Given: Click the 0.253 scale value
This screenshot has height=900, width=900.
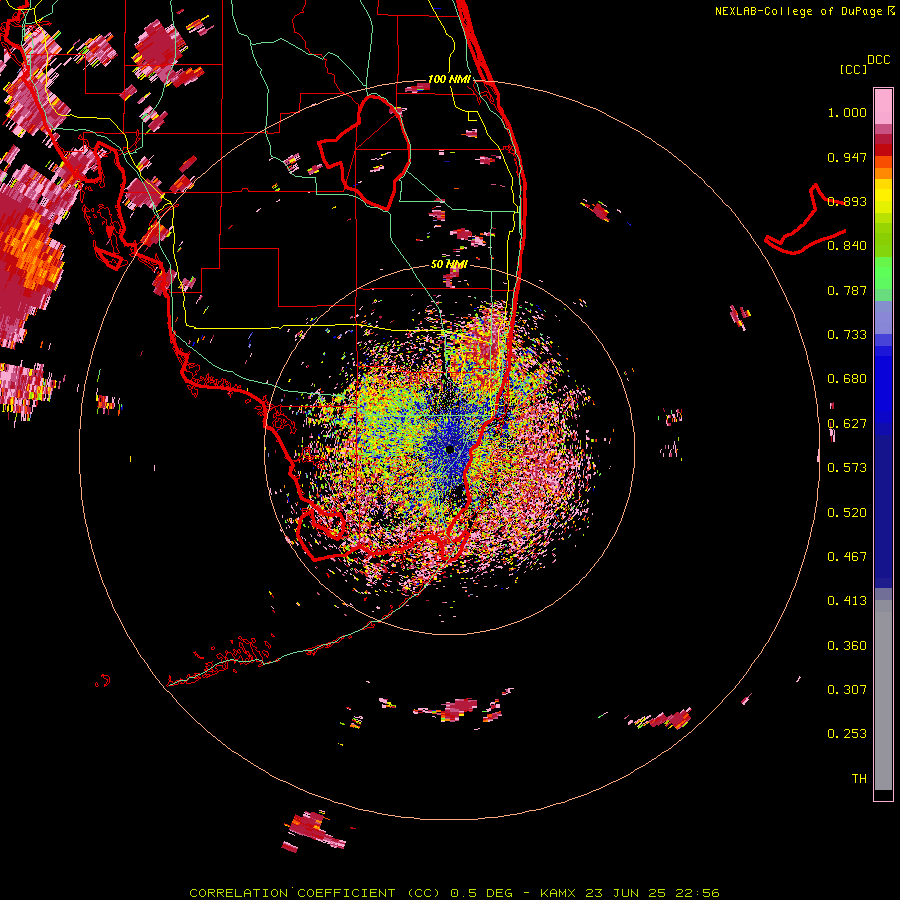Looking at the screenshot, I should click(x=847, y=734).
